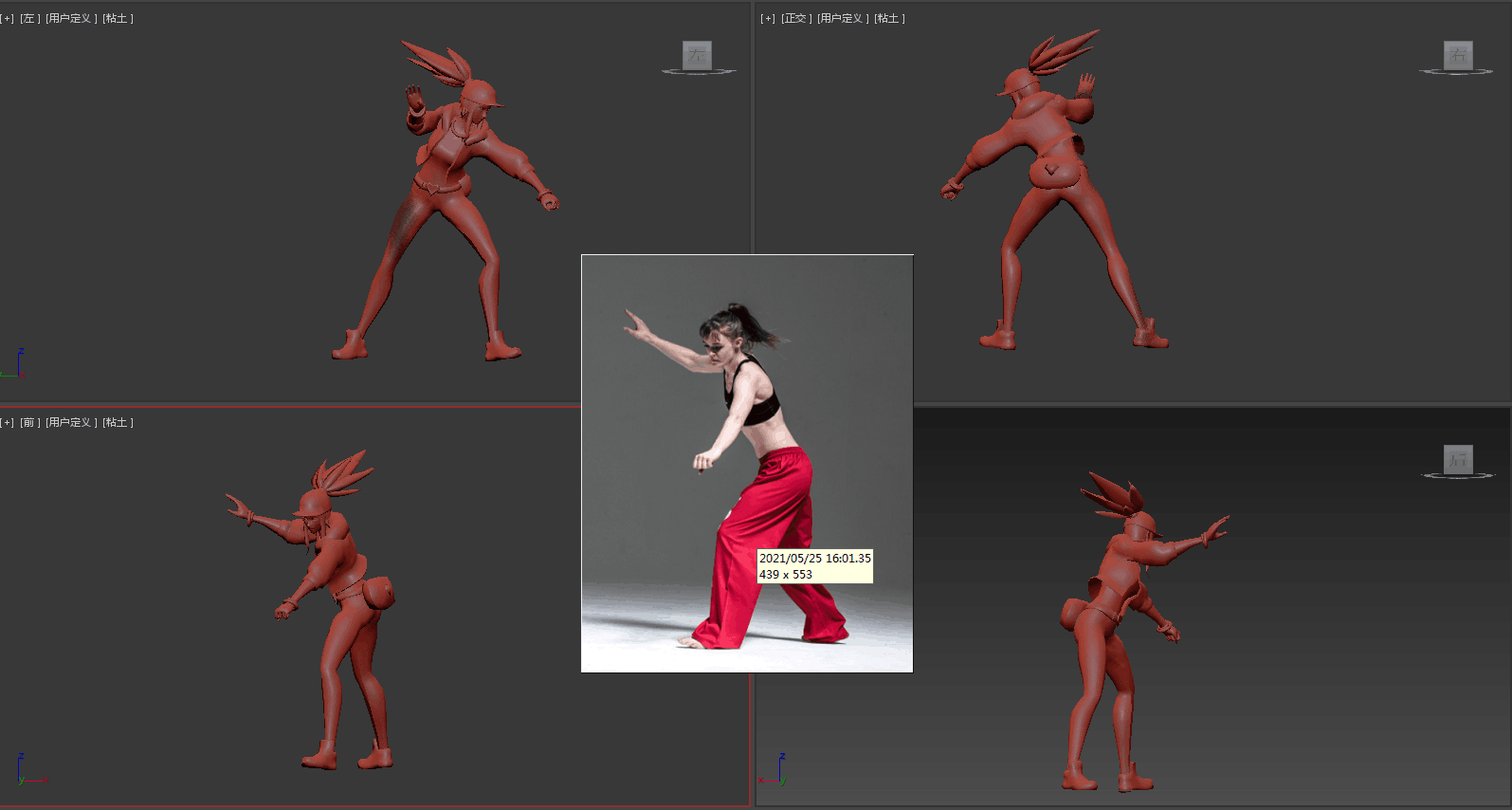Click 用户定义 in the top-left viewport
This screenshot has width=1512, height=810.
[71, 19]
